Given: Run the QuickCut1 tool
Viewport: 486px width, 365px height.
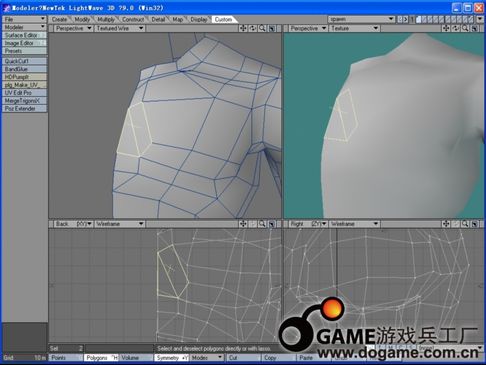Looking at the screenshot, I should click(24, 61).
